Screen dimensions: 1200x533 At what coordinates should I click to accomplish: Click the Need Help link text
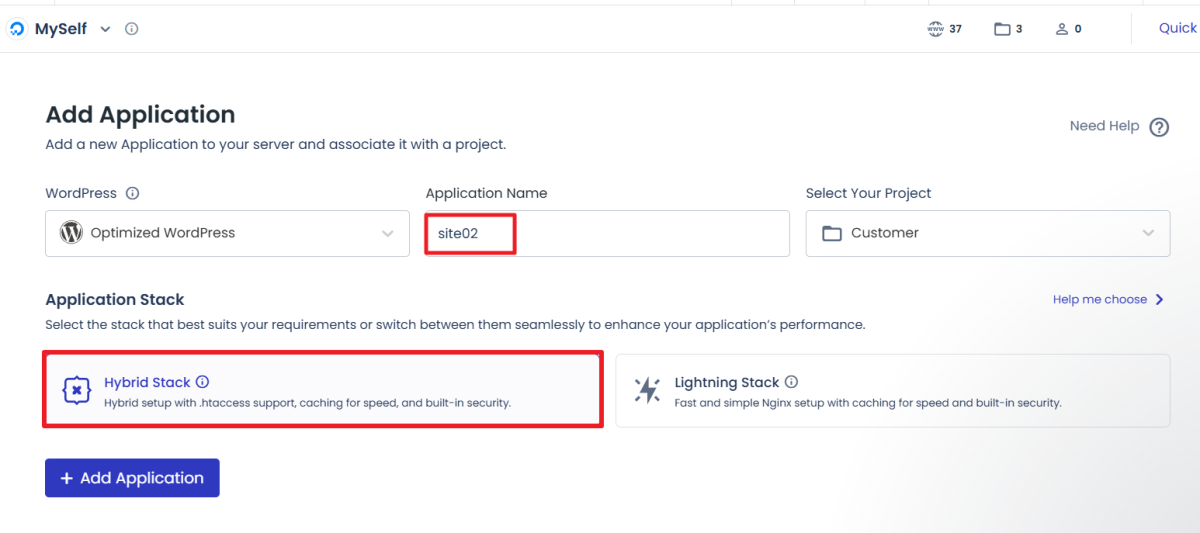click(x=1104, y=126)
